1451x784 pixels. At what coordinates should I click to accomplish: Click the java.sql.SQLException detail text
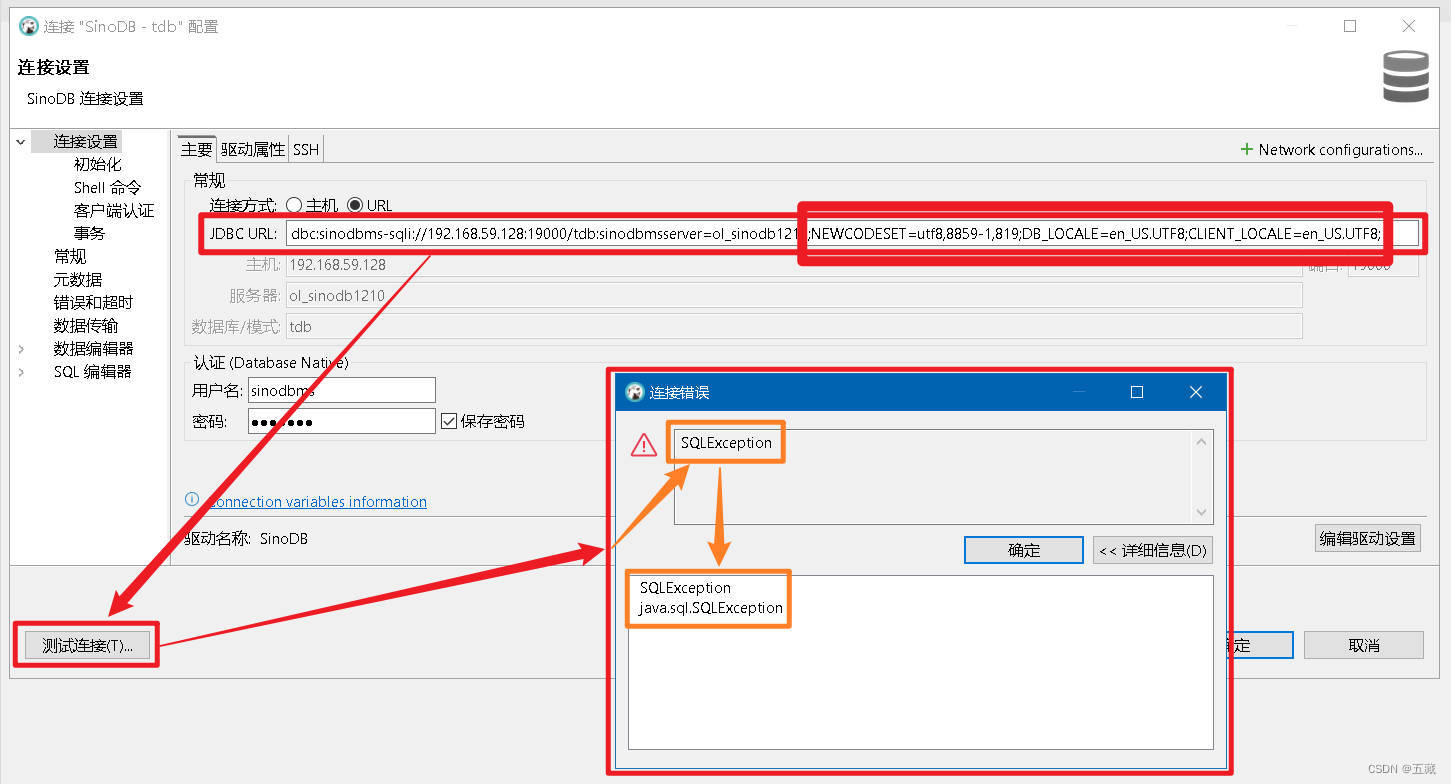click(711, 607)
